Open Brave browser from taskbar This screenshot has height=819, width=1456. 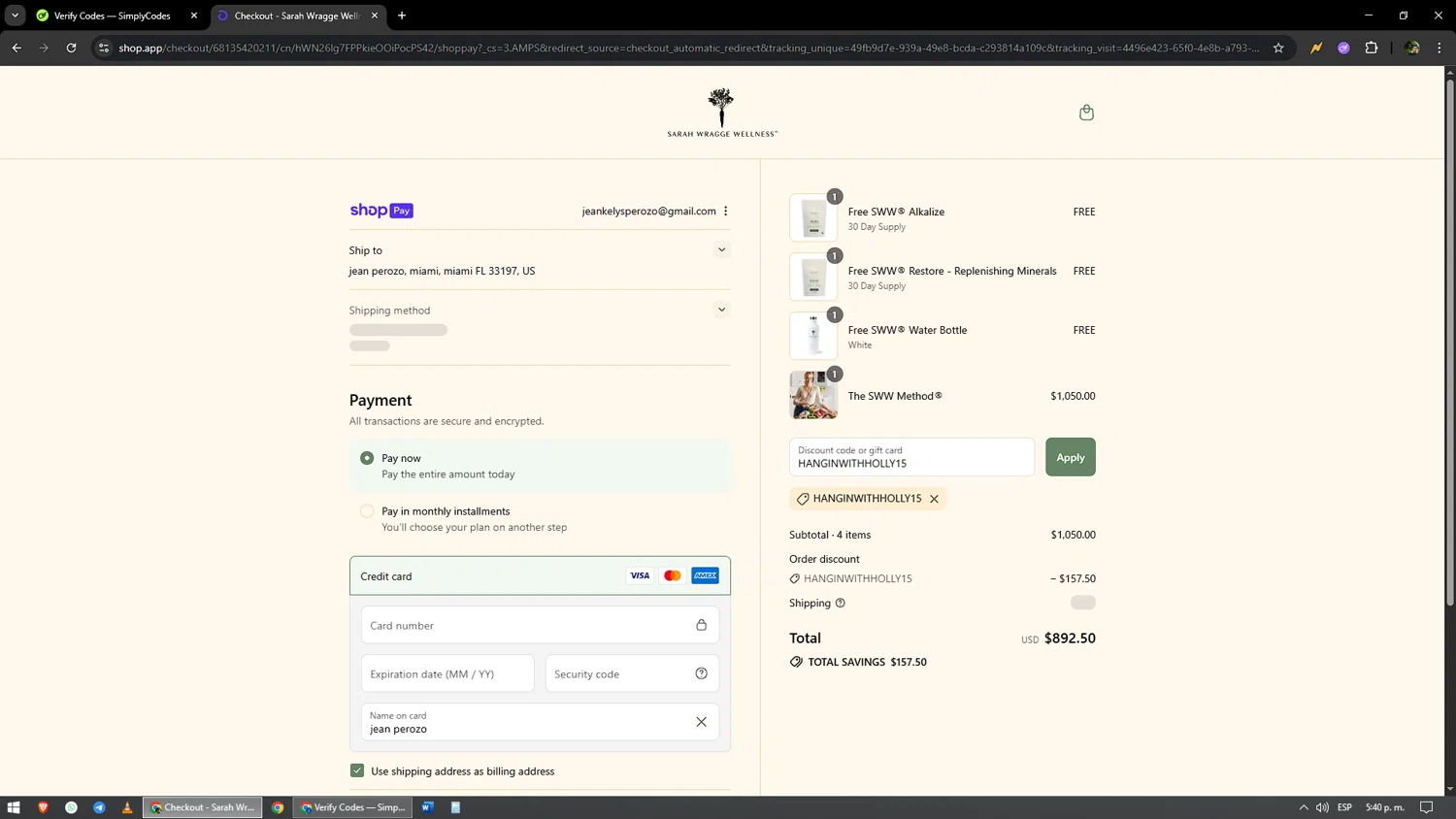click(x=43, y=807)
